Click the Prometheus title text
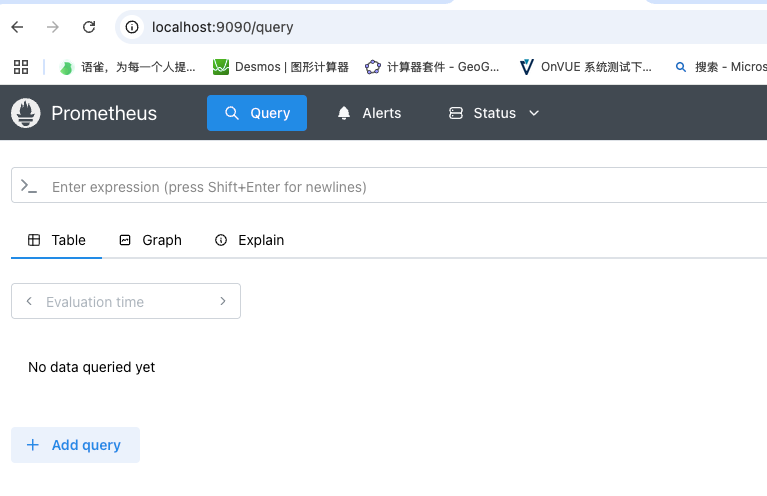Screen dimensions: 767x496 104,113
